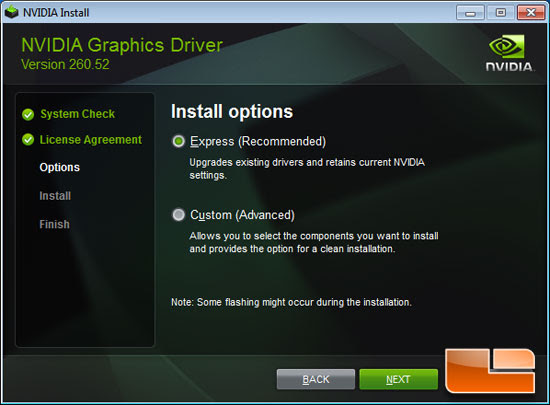550x405 pixels.
Task: Click the System Check green checkmark icon
Action: (28, 114)
